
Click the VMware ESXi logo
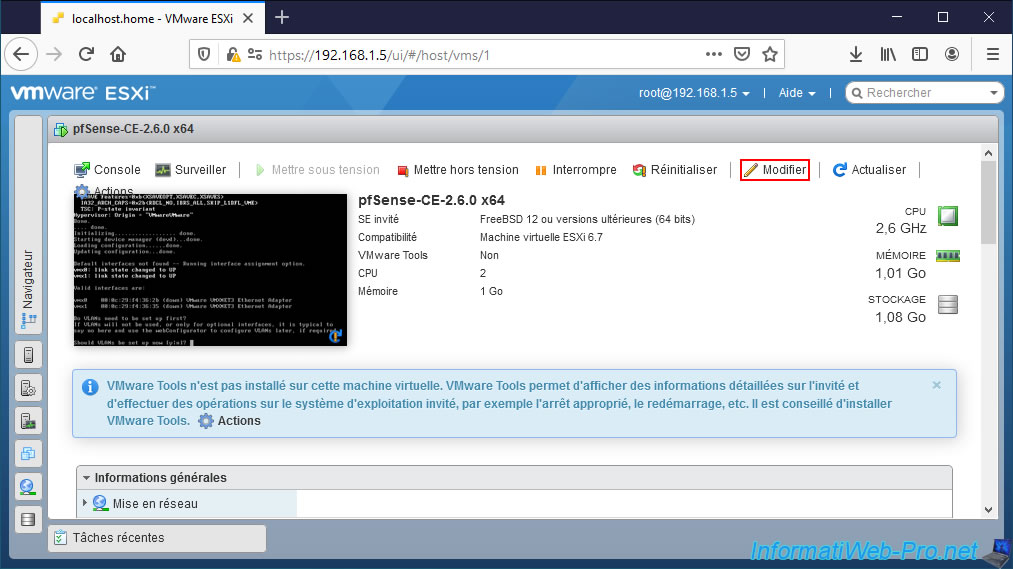click(83, 93)
